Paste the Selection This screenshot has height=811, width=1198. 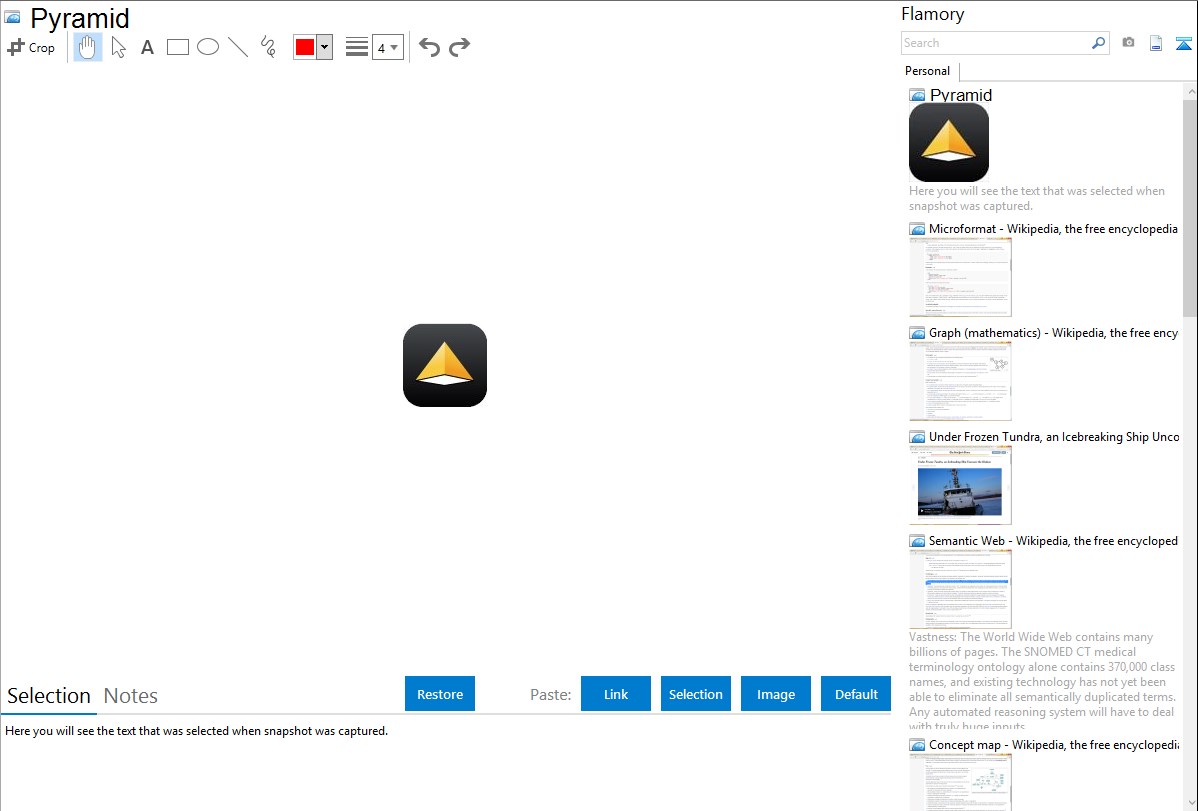click(696, 694)
